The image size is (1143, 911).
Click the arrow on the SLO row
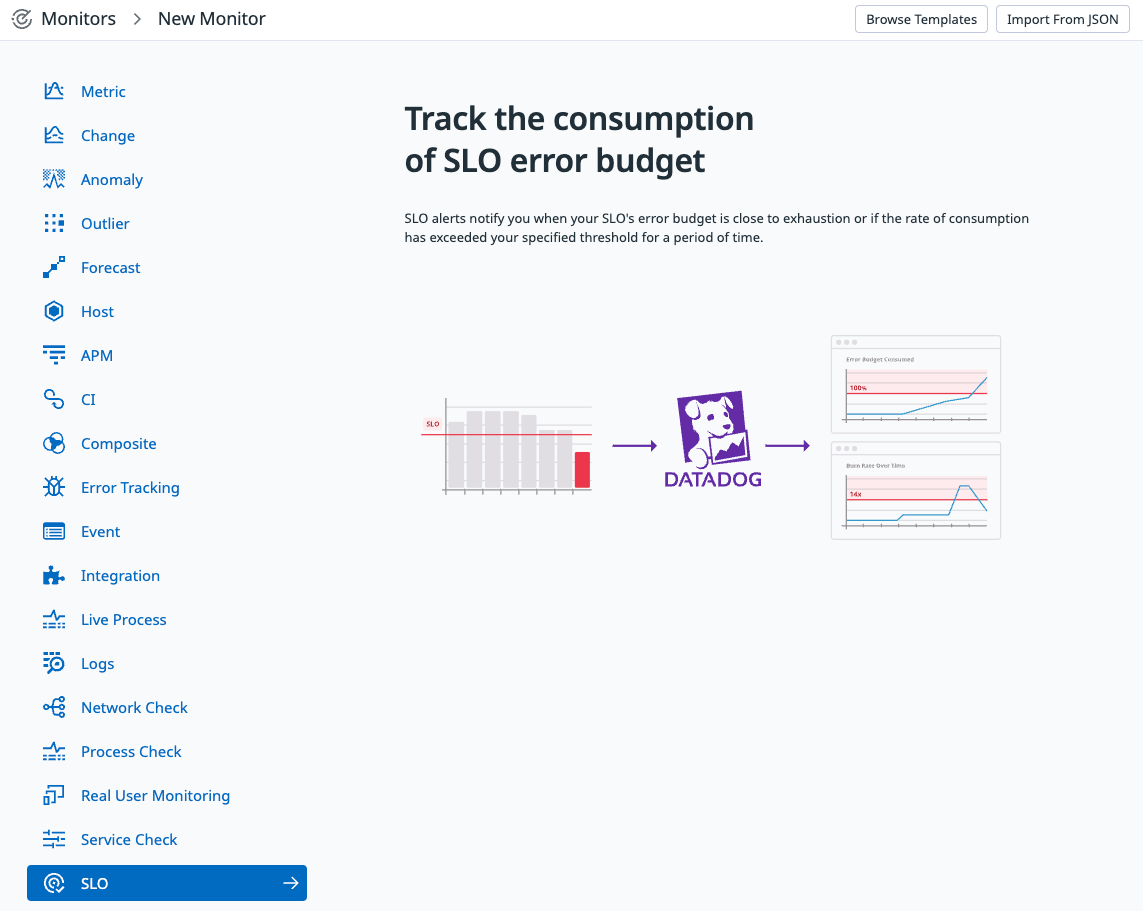tap(291, 883)
